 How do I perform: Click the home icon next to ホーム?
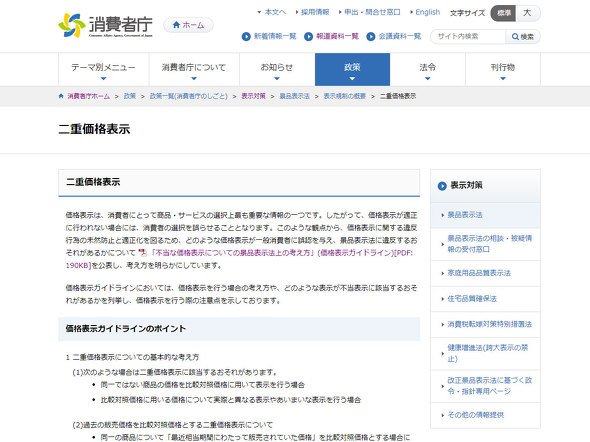[176, 25]
